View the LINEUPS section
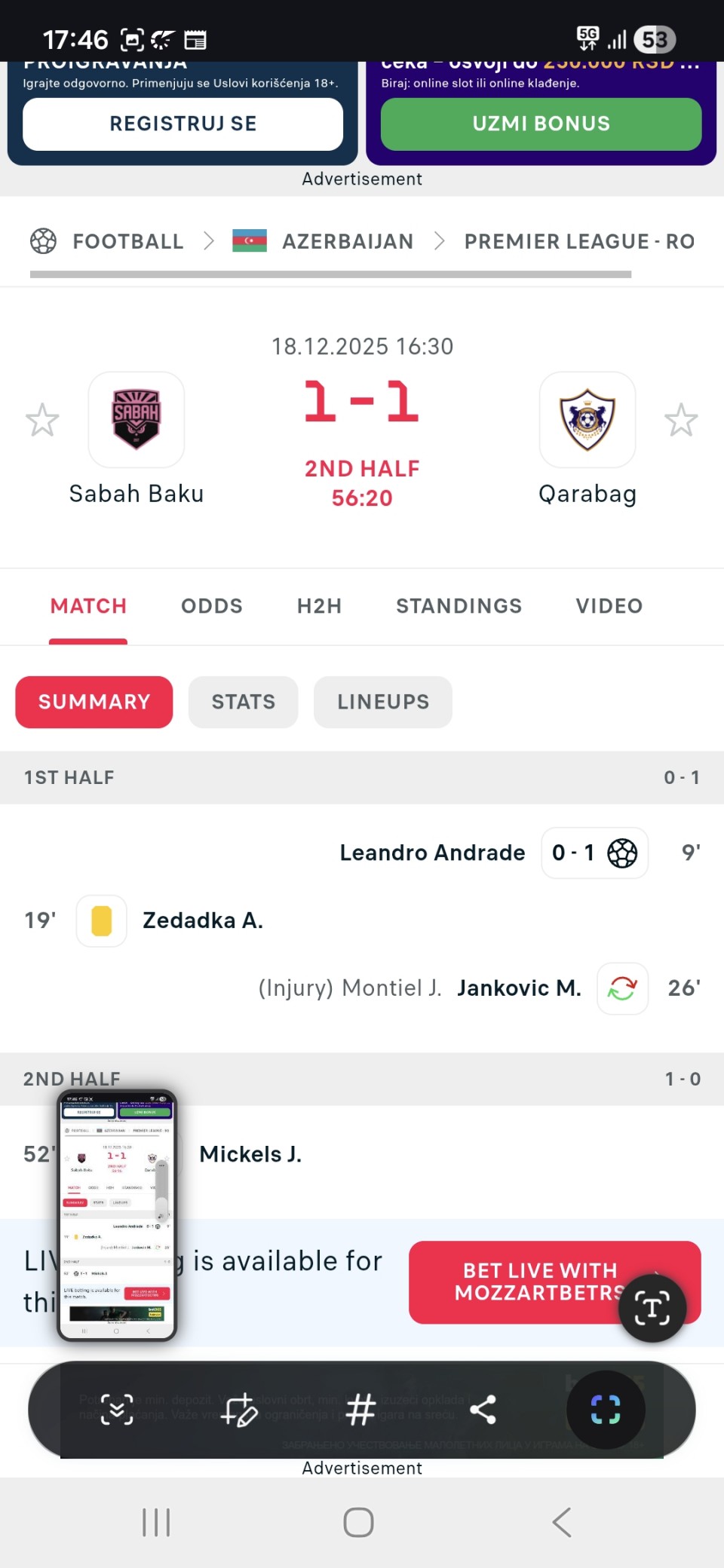 click(383, 702)
